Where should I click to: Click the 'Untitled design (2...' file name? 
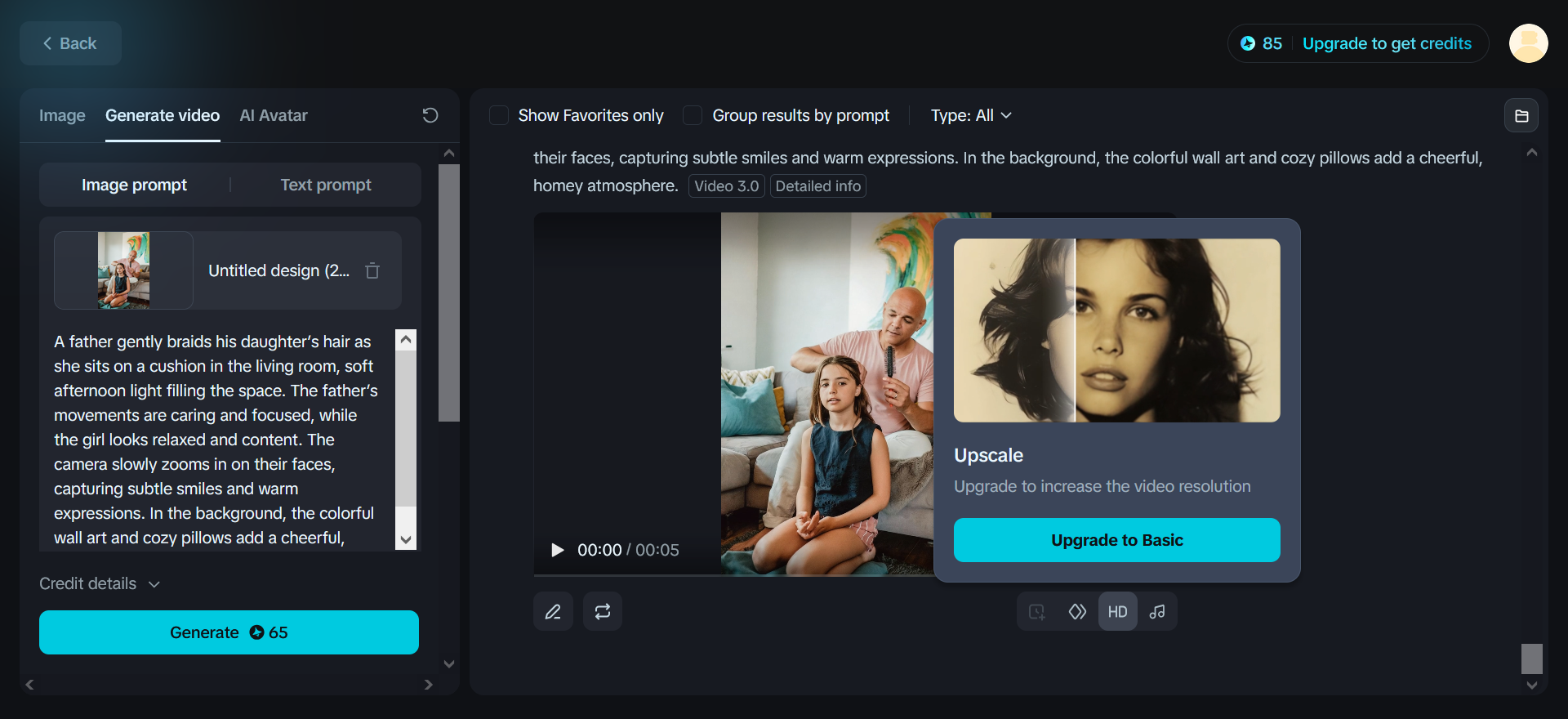278,270
